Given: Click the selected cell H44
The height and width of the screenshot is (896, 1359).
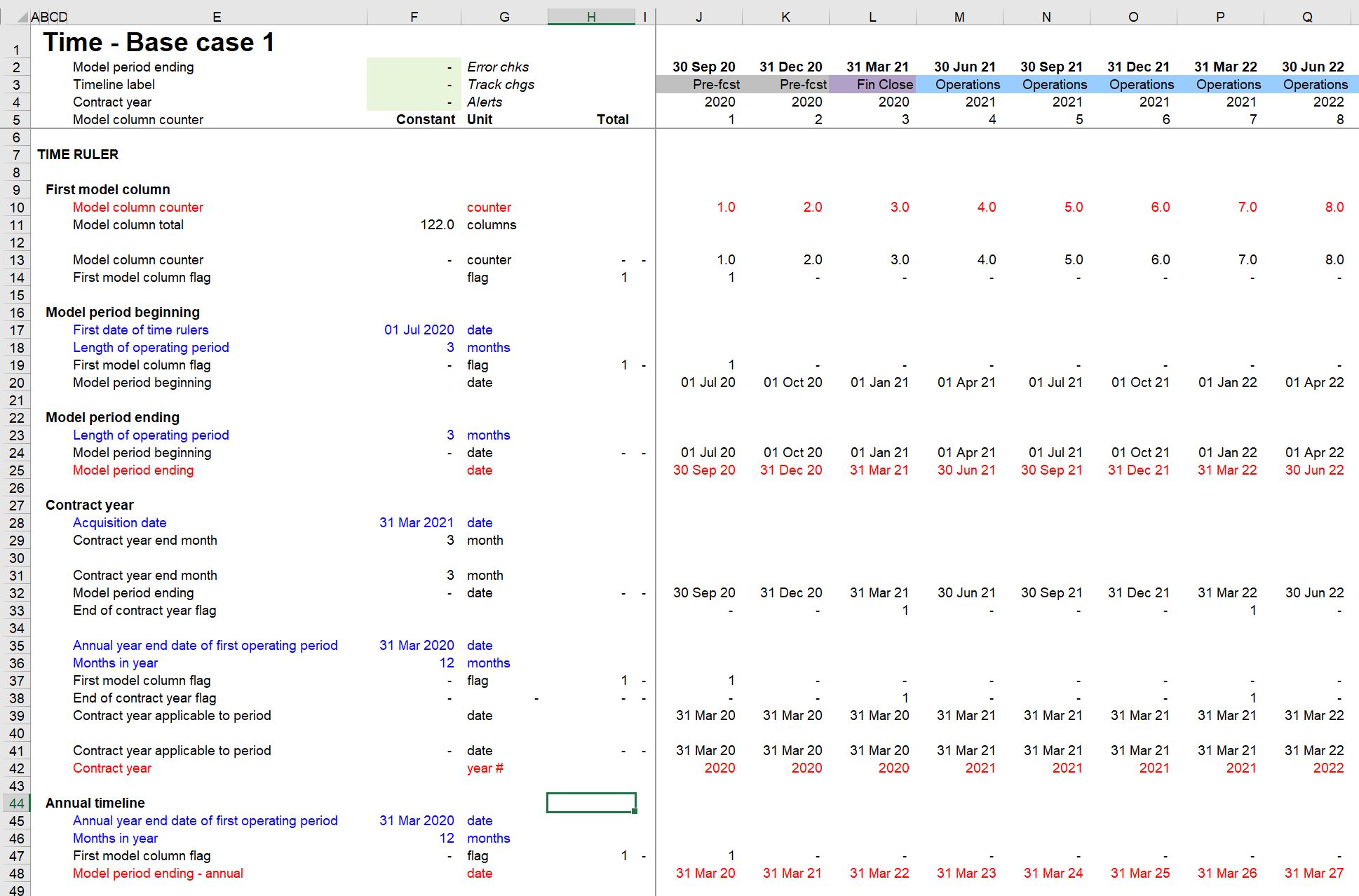Looking at the screenshot, I should [591, 803].
